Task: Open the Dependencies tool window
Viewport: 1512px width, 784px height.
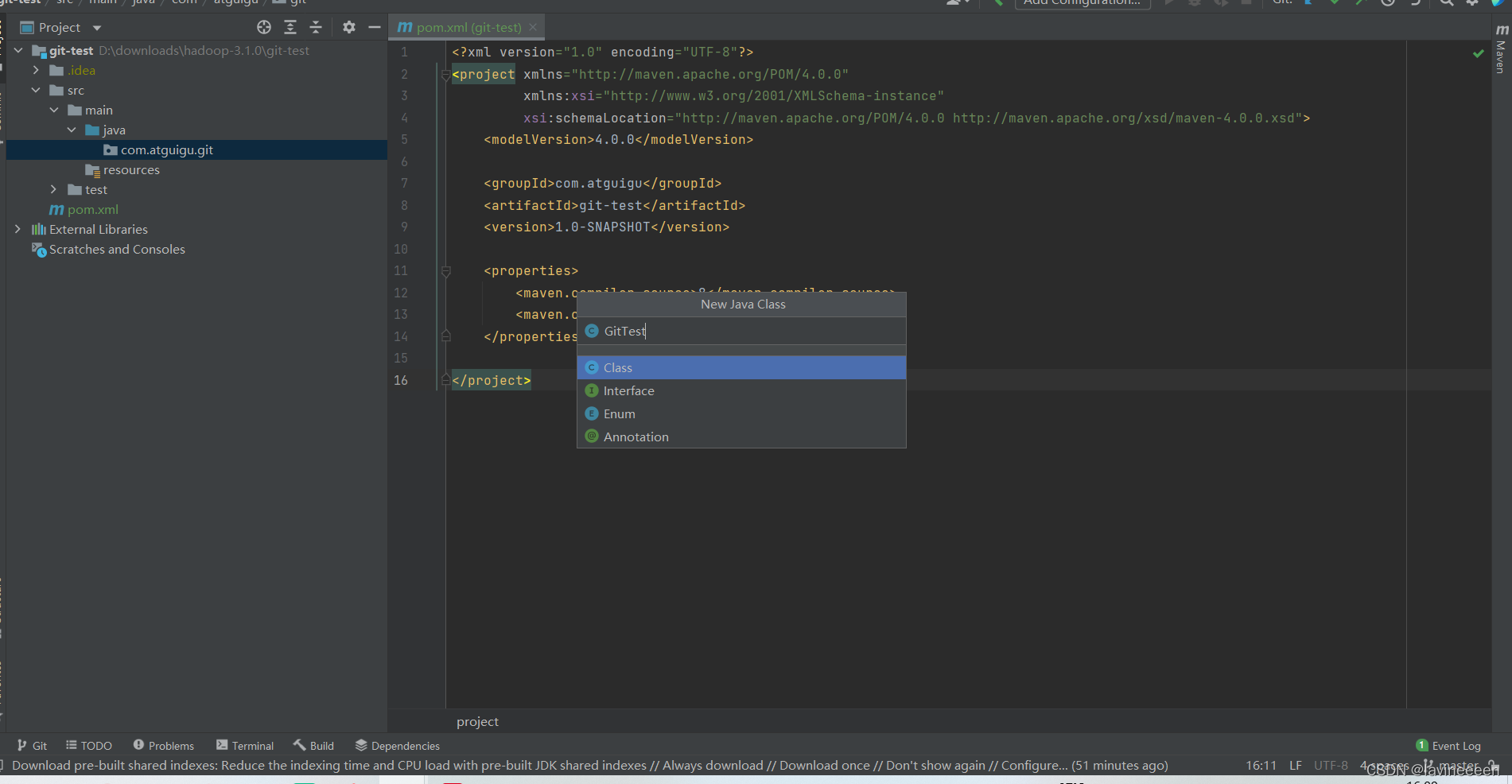Action: pos(397,745)
